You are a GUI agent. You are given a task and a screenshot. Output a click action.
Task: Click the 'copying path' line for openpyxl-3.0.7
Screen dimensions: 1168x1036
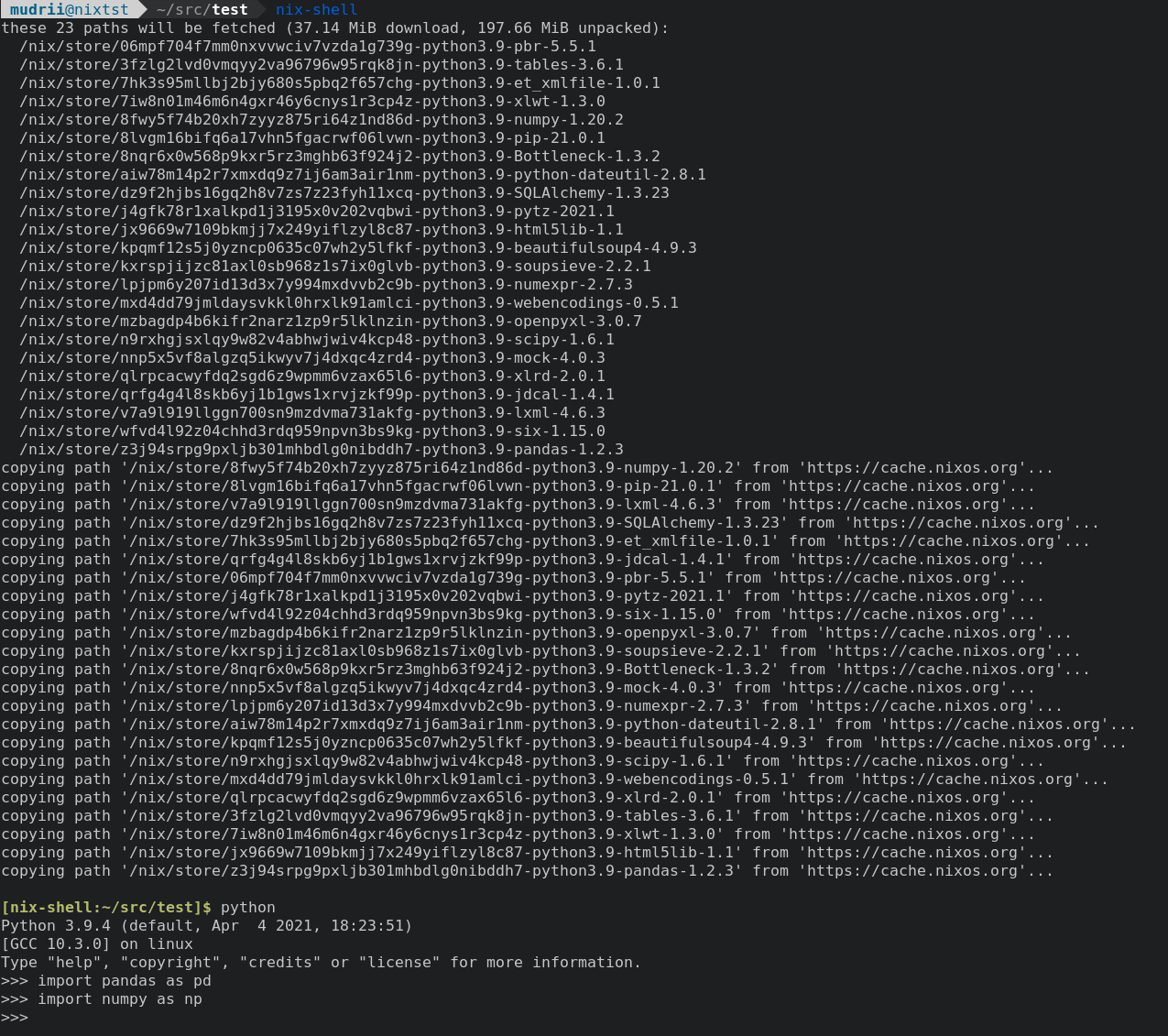coord(537,632)
